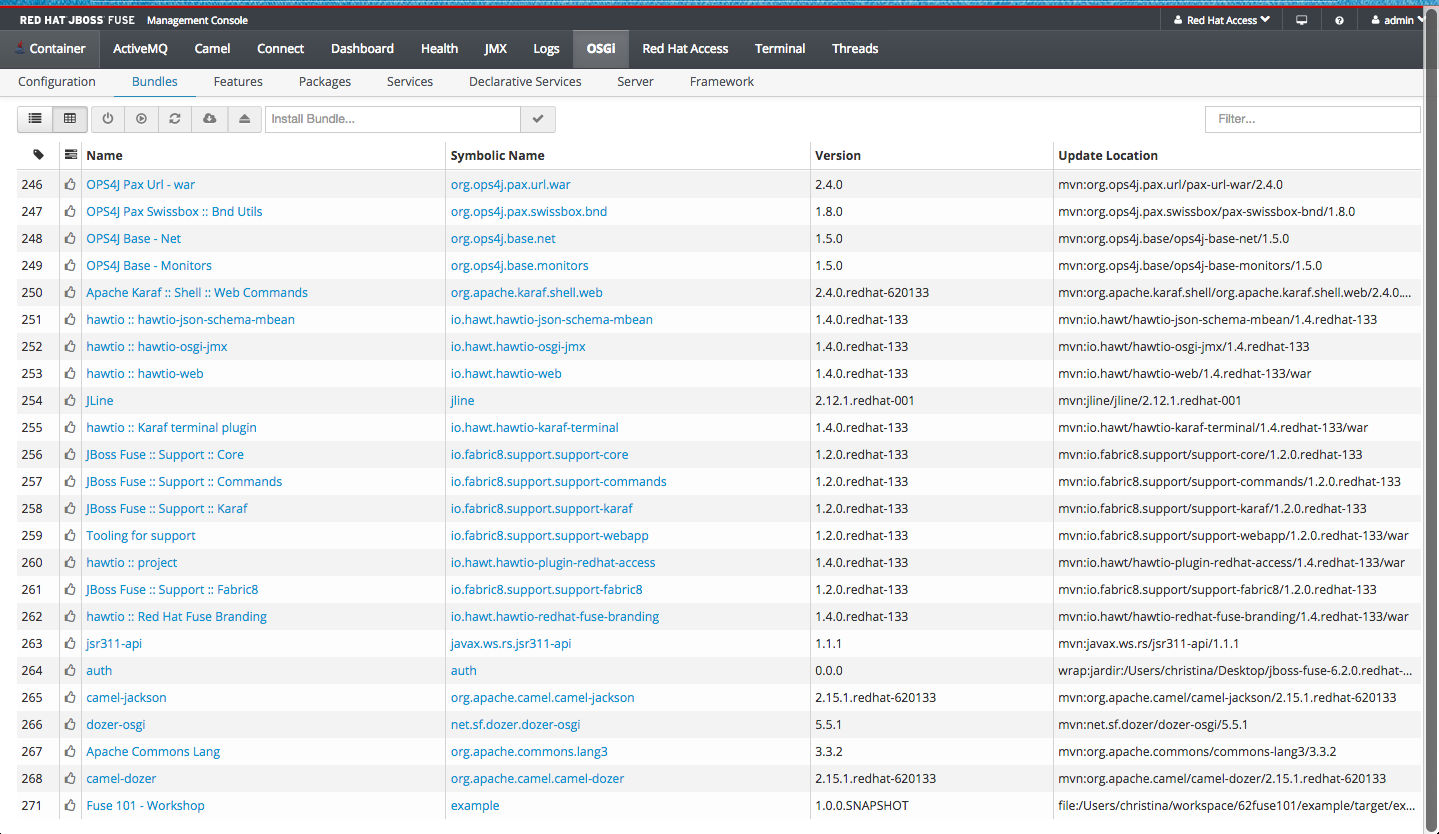This screenshot has height=834, width=1439.
Task: Click the update bundle cloud-download icon
Action: pos(209,119)
